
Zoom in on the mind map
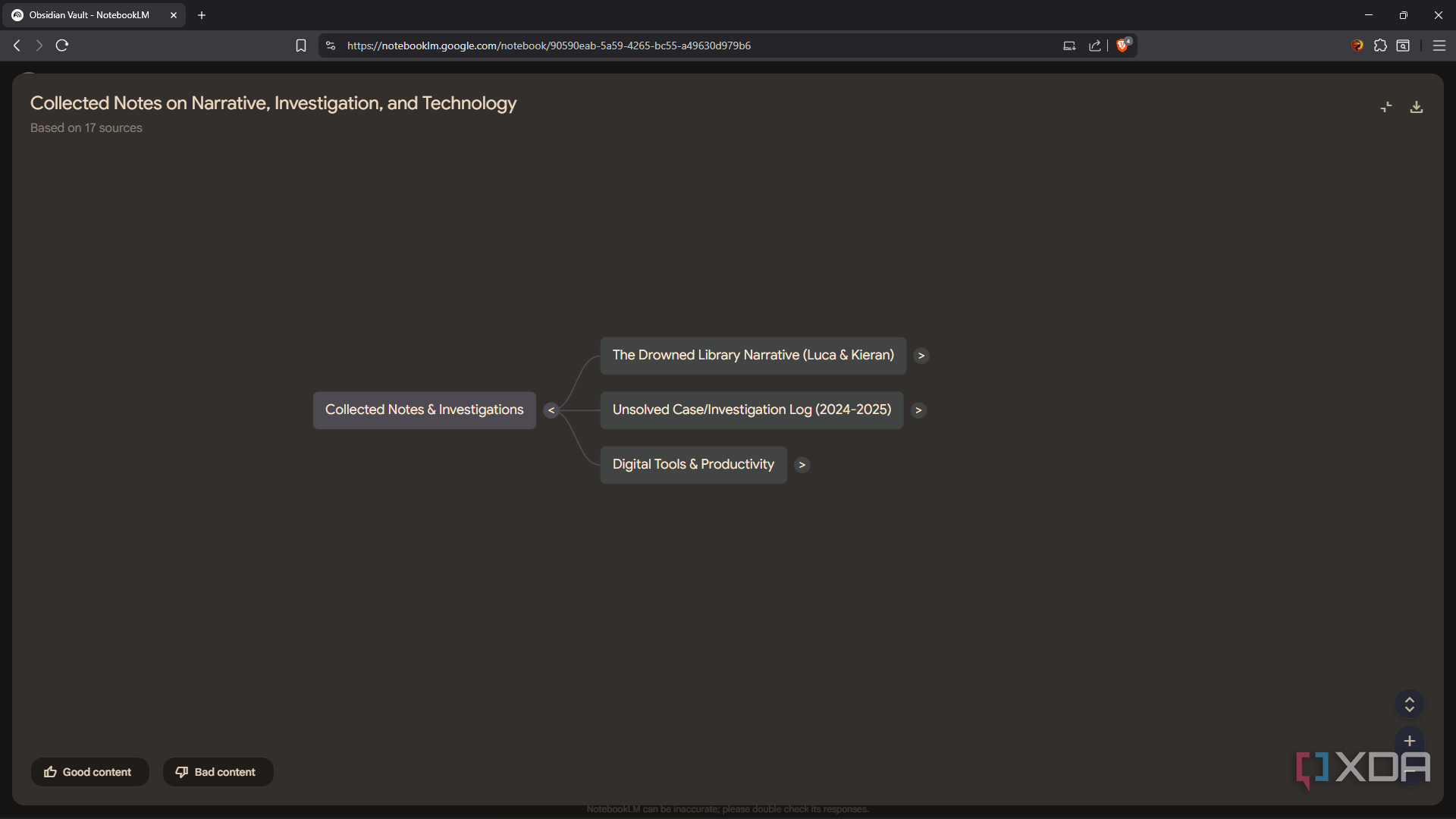1410,741
